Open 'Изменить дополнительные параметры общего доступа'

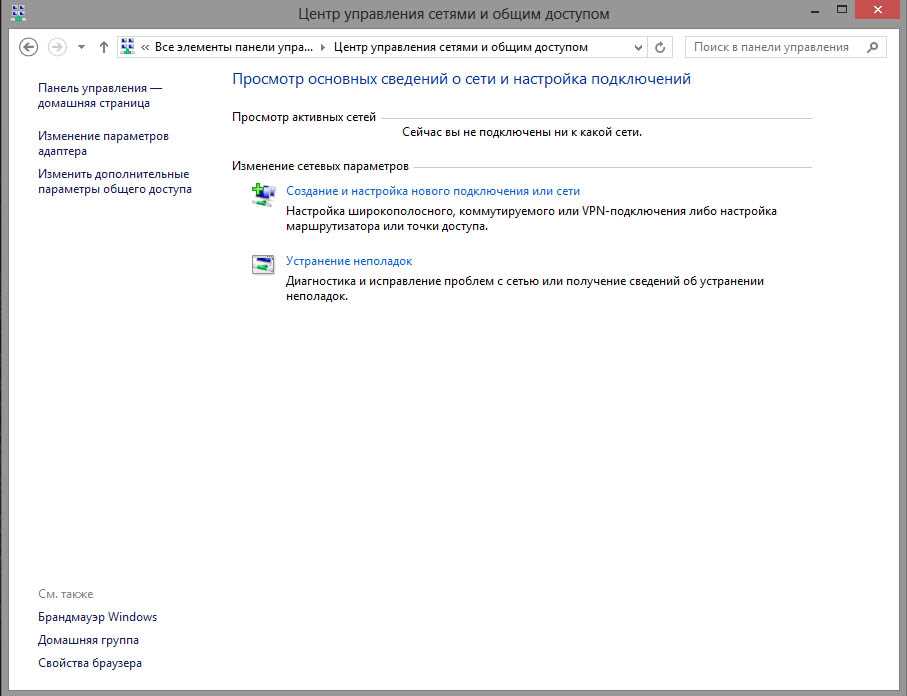coord(115,182)
